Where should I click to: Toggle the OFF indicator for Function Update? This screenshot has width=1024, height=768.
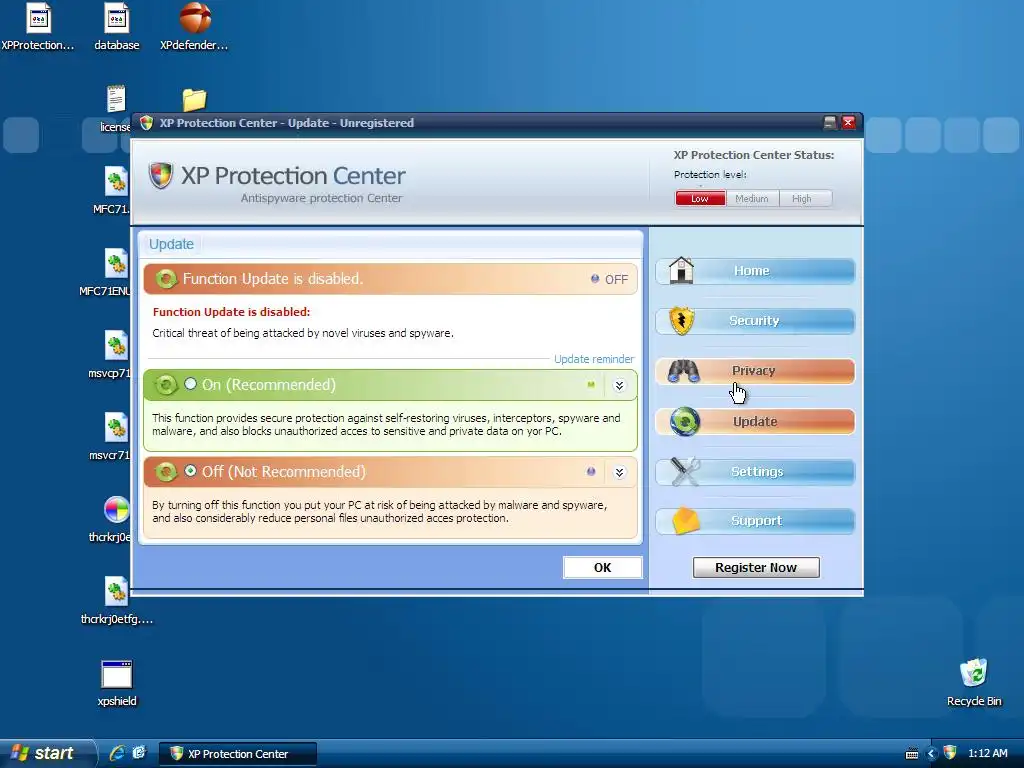click(609, 280)
